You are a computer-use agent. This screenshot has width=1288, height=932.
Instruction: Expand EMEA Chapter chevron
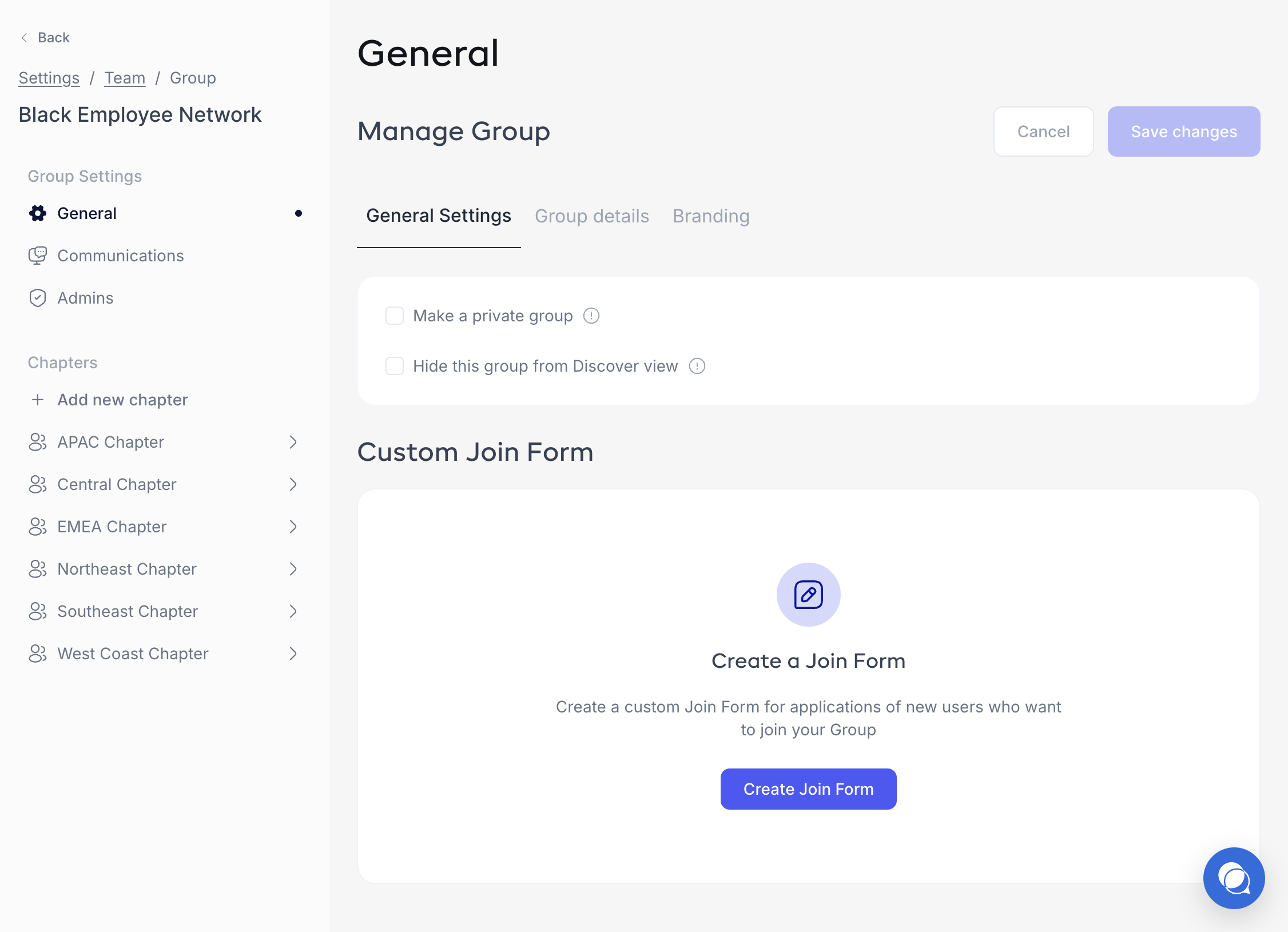click(293, 527)
